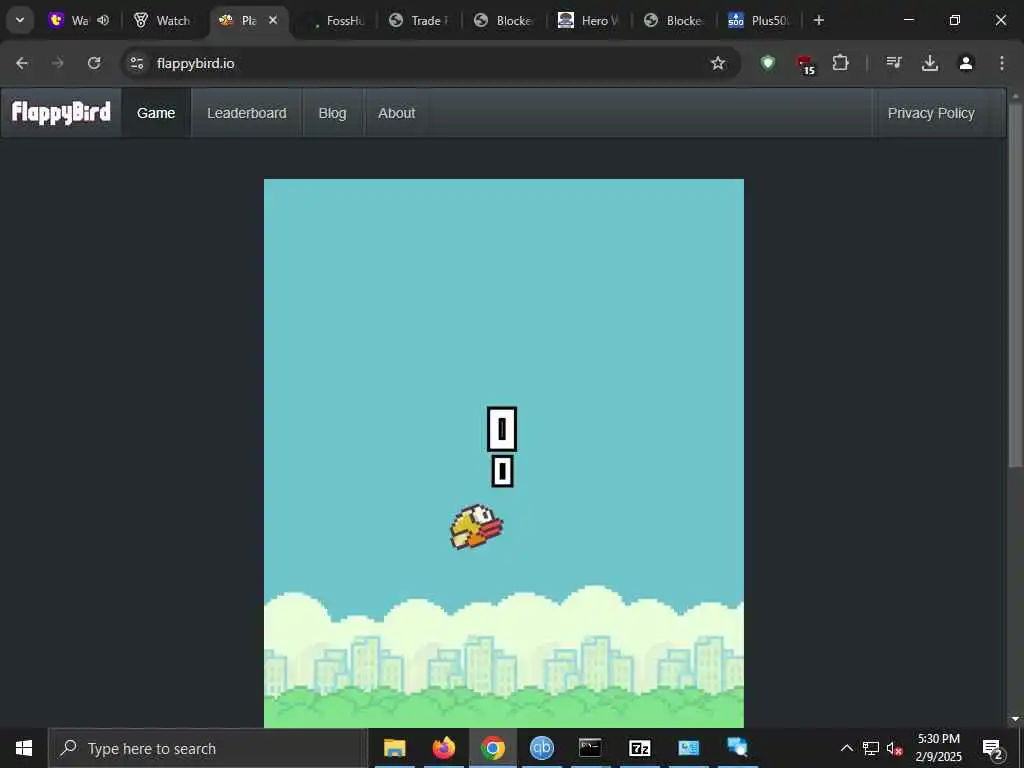This screenshot has width=1024, height=768.
Task: Click the browser forward arrow
Action: click(57, 63)
